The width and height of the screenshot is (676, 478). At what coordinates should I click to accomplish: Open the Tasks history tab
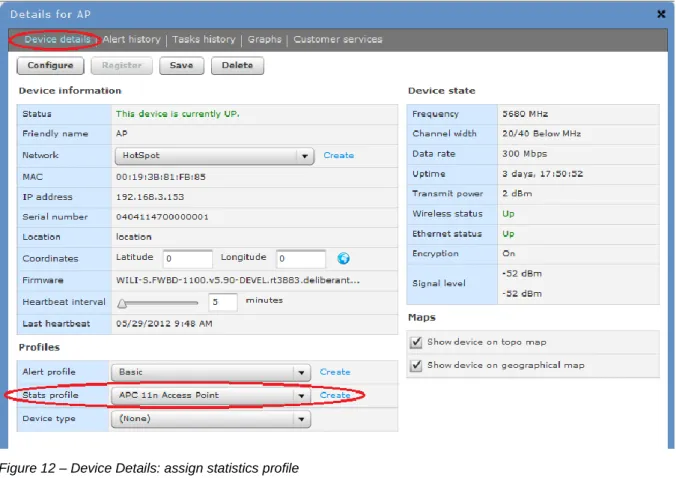pos(204,40)
